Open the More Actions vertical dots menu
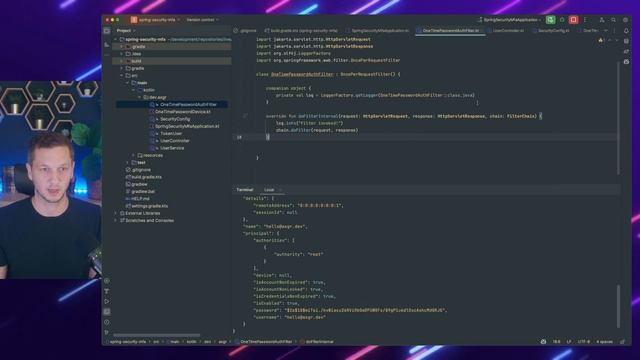This screenshot has height=360, width=640. pyautogui.click(x=585, y=20)
